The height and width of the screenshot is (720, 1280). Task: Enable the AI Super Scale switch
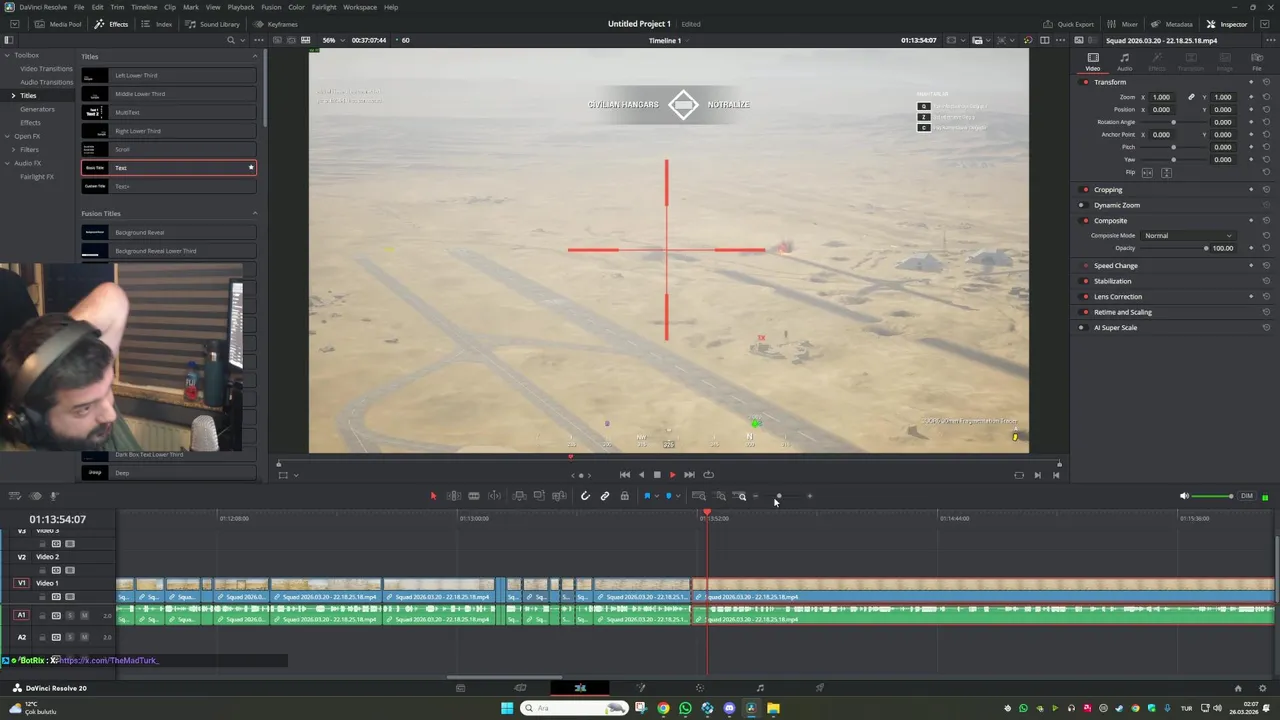point(1085,327)
